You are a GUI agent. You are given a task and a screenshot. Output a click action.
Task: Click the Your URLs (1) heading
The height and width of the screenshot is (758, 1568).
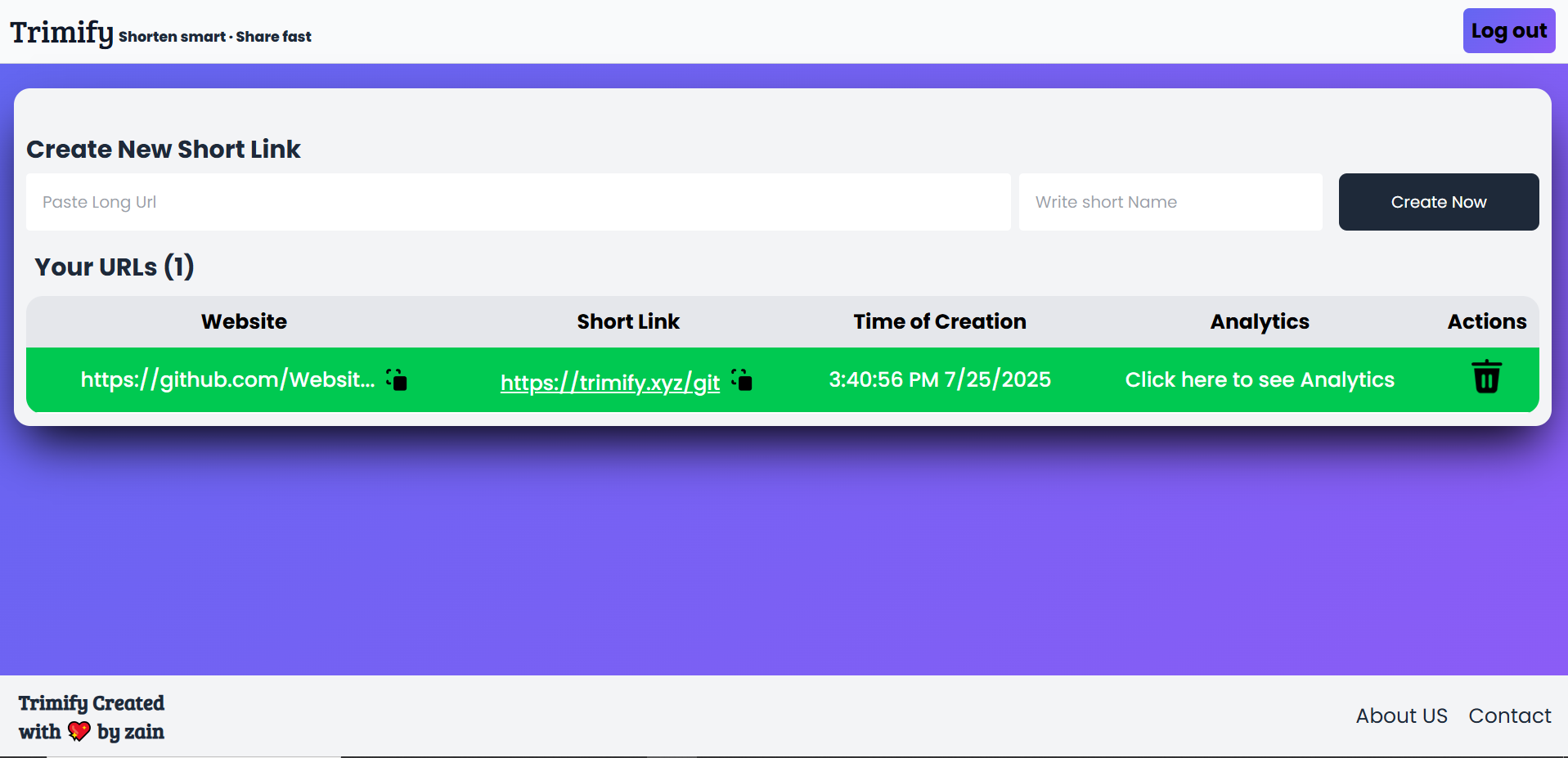pos(115,267)
